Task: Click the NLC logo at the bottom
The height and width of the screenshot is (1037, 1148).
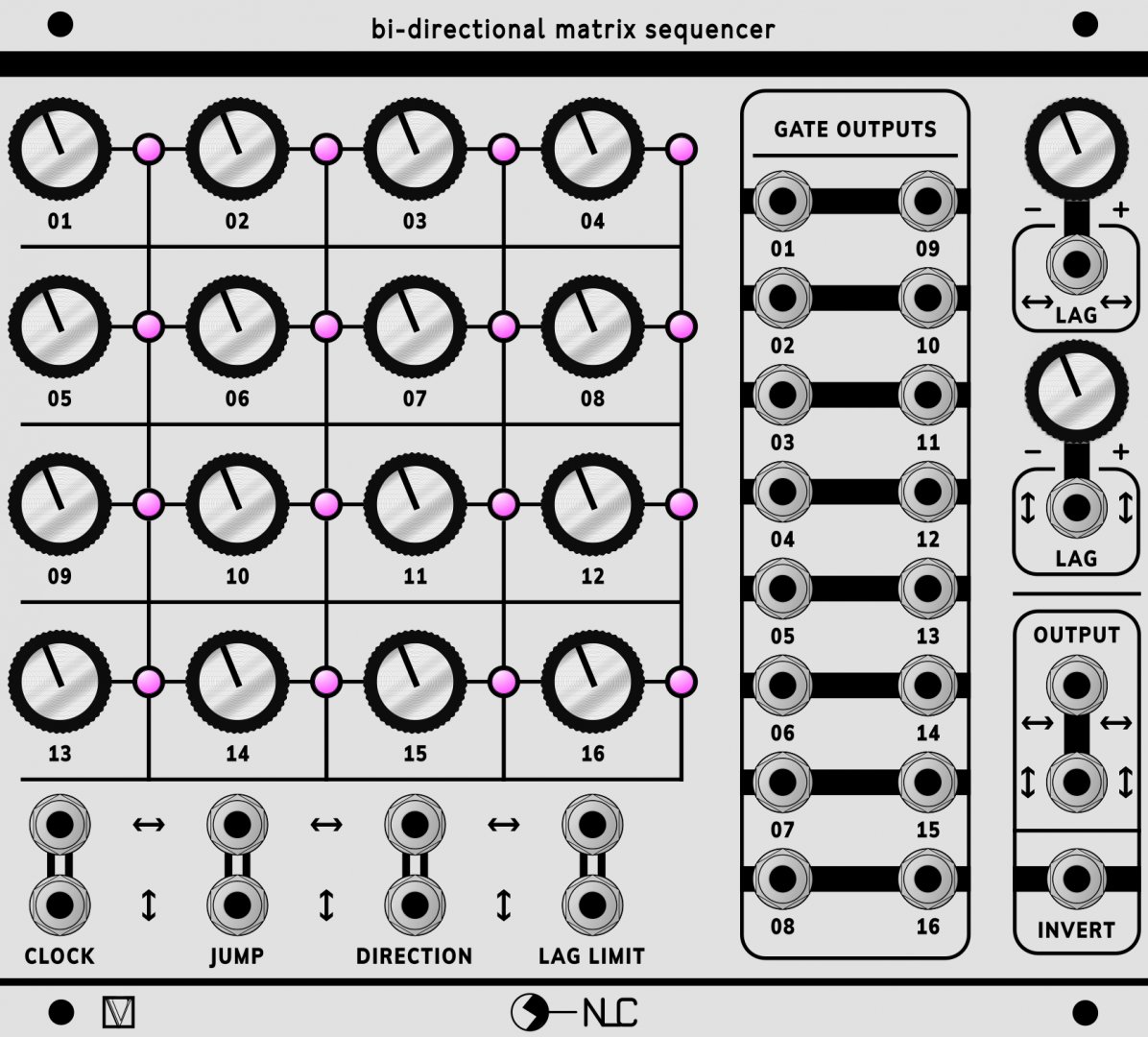Action: click(574, 1012)
